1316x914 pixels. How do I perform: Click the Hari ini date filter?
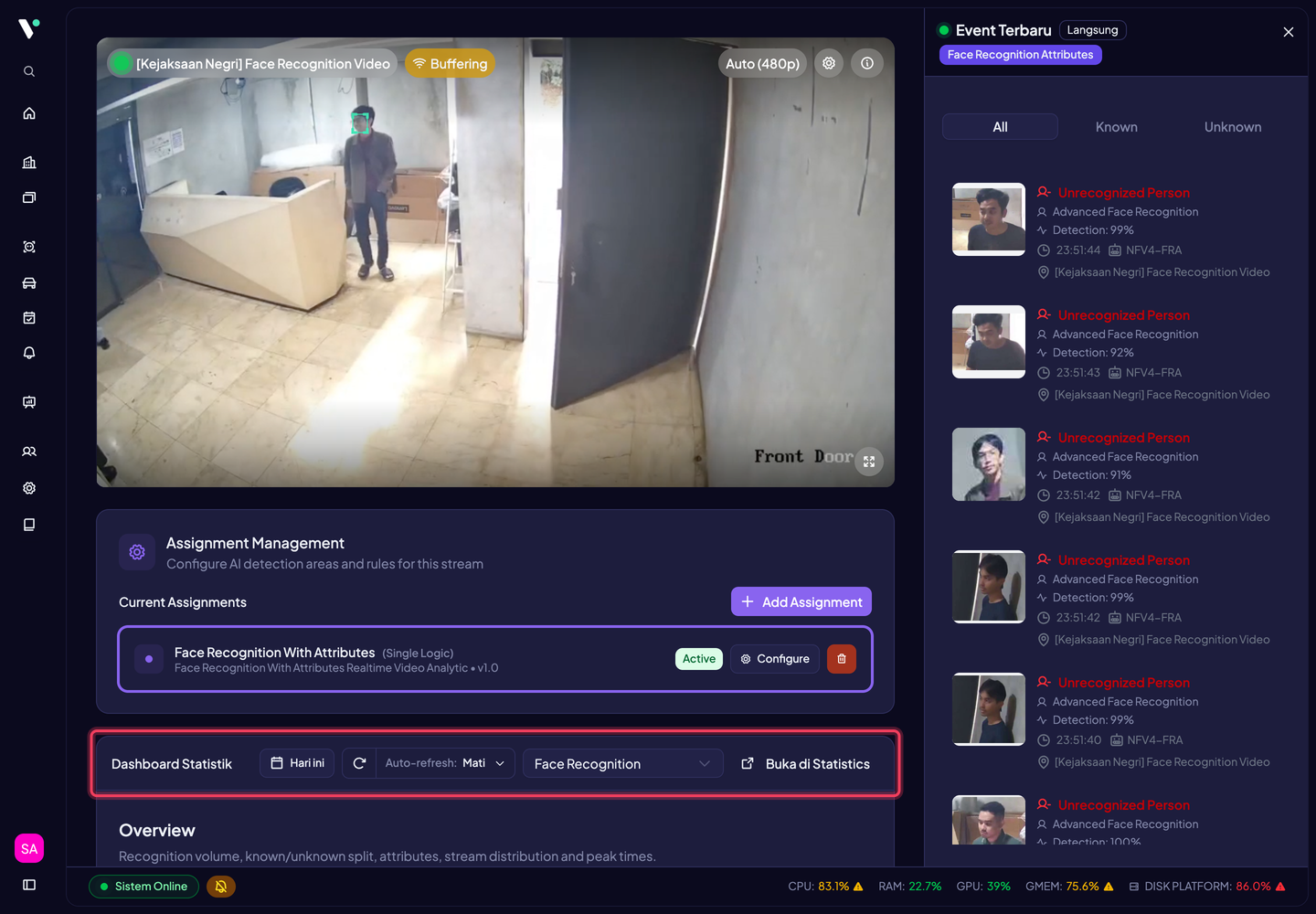(297, 763)
